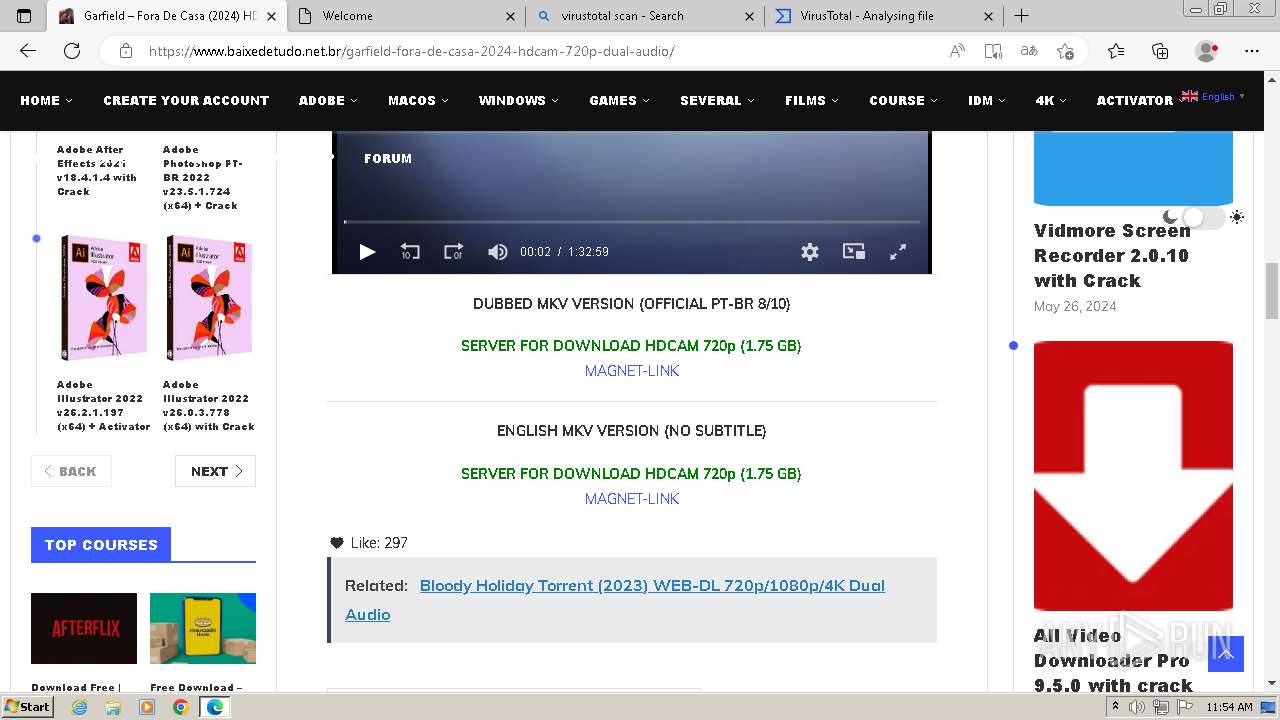Viewport: 1280px width, 720px height.
Task: Open All Video Downloader Pro post
Action: [x=1113, y=661]
